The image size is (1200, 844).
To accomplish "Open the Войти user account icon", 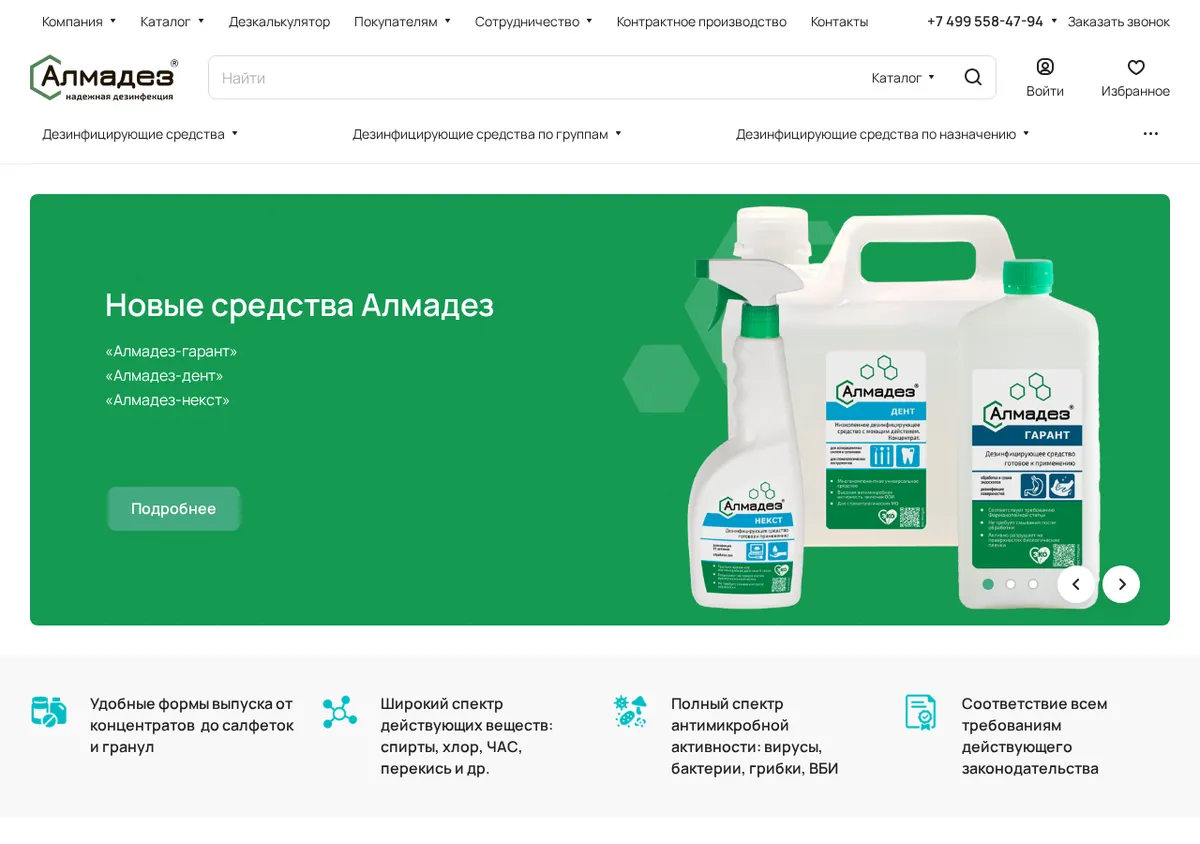I will (x=1045, y=67).
